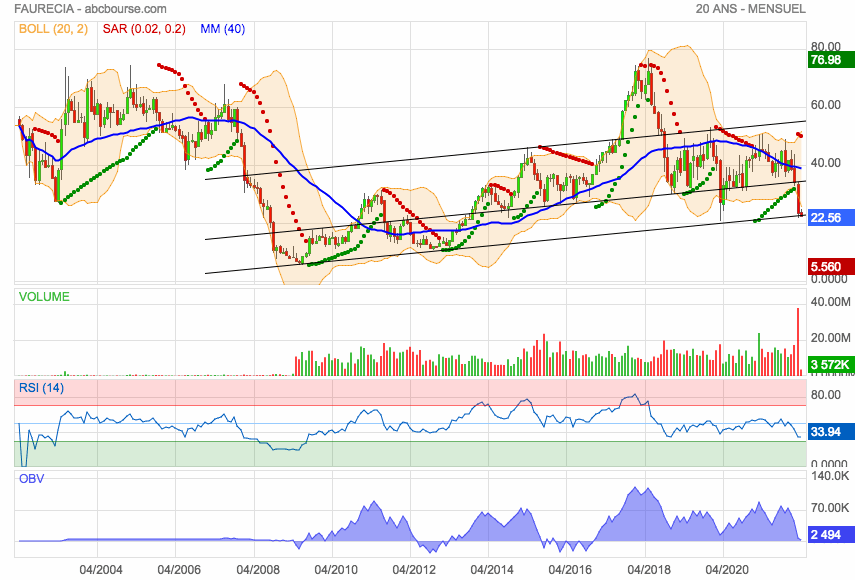Click the blue 2 494 OBV value tag
Viewport: 855px width, 580px height.
(x=830, y=535)
